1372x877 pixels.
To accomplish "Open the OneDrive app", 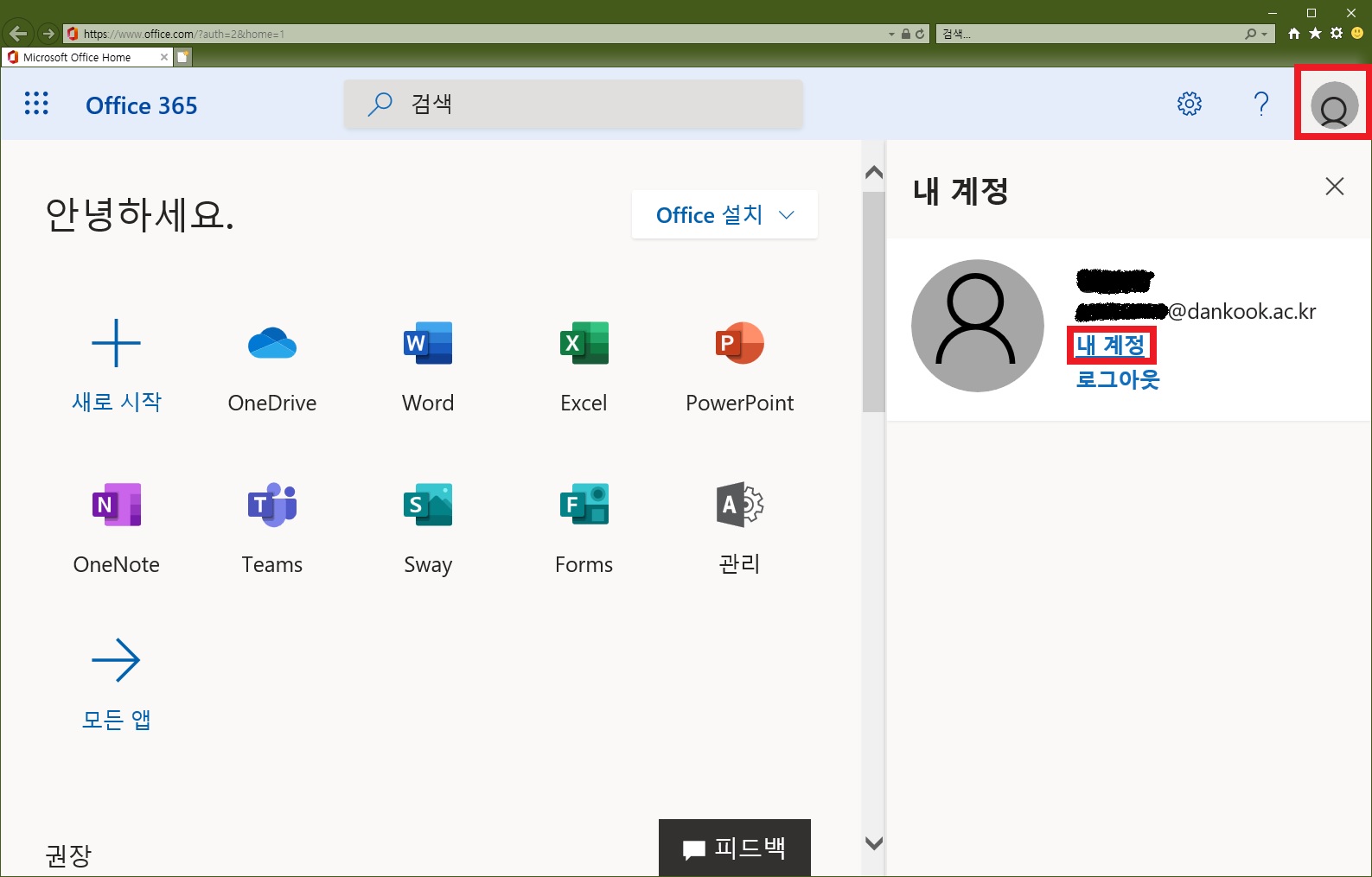I will 272,344.
